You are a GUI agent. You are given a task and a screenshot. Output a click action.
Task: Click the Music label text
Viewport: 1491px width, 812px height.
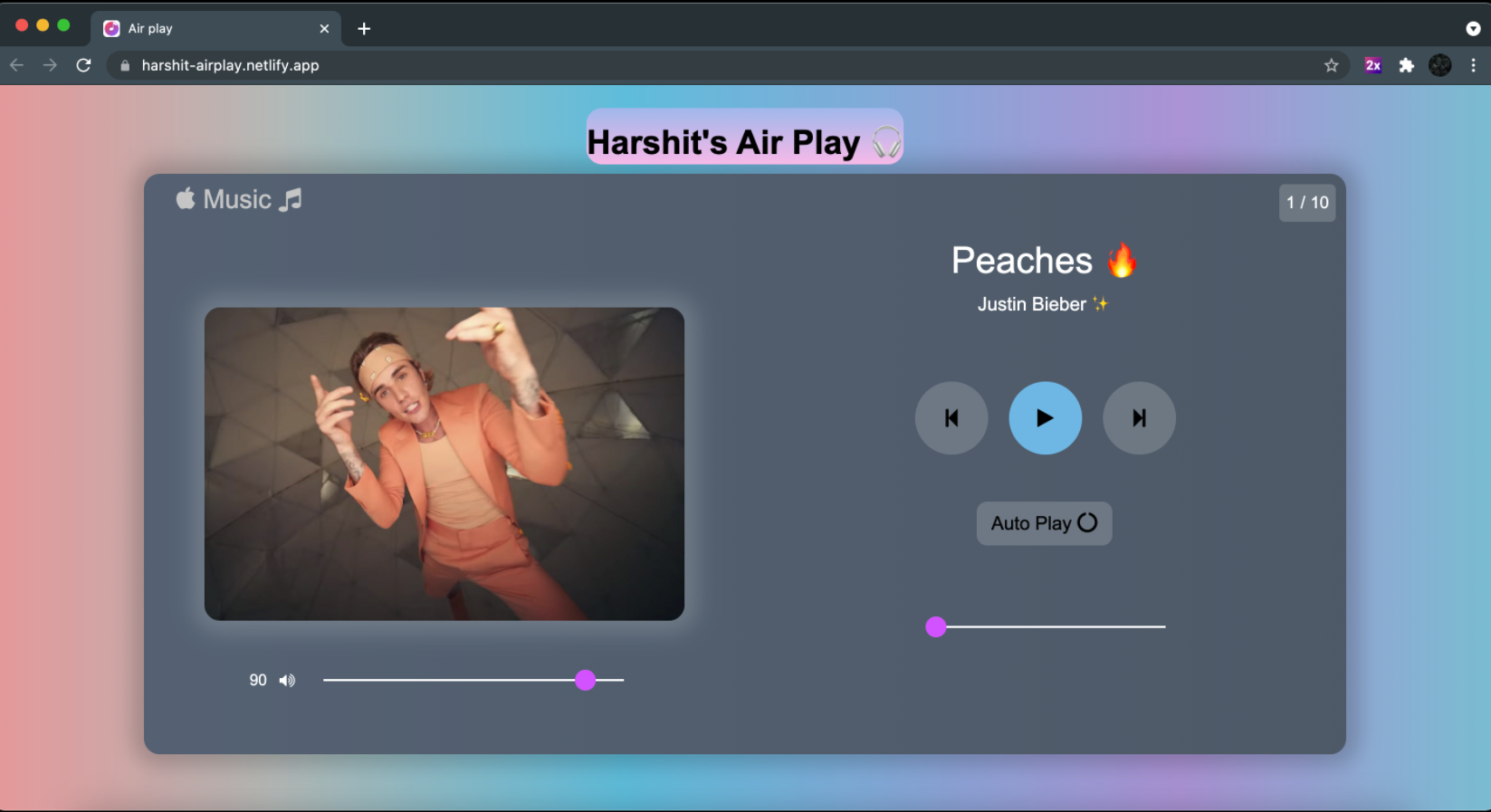click(x=237, y=199)
